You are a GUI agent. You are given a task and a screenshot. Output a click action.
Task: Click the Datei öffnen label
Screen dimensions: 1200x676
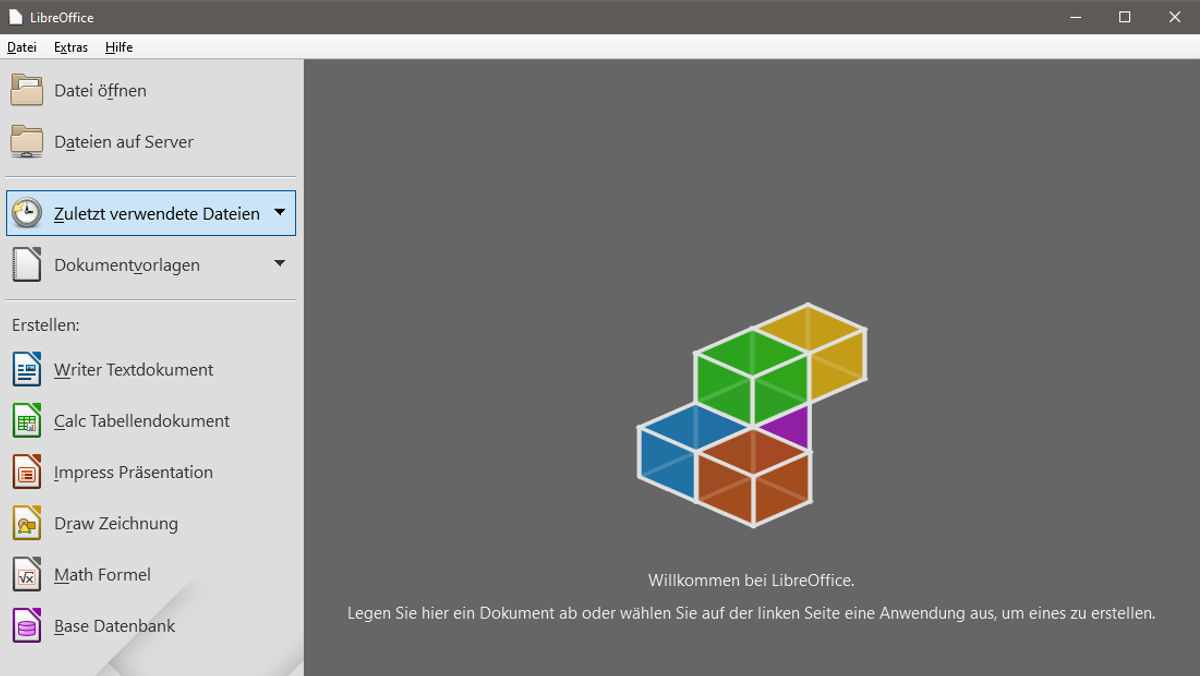click(100, 91)
